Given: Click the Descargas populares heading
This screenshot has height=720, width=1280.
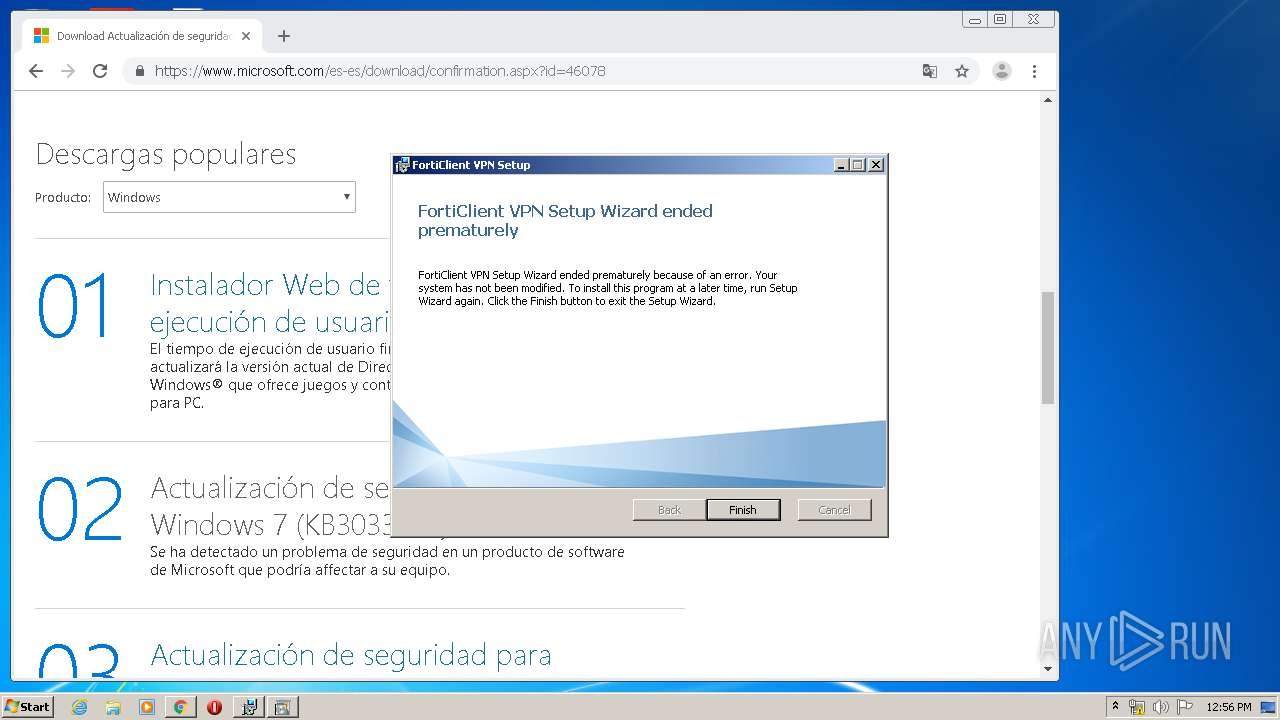Looking at the screenshot, I should (x=166, y=154).
